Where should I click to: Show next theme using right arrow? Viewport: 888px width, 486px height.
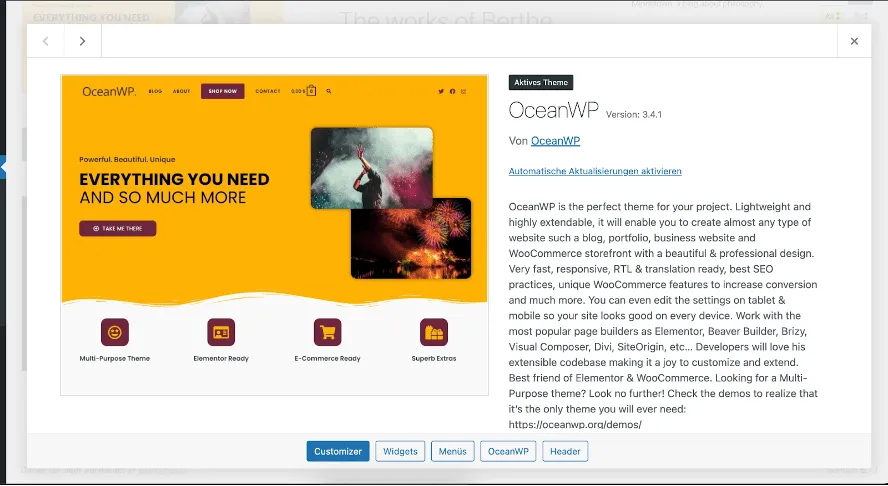(83, 41)
